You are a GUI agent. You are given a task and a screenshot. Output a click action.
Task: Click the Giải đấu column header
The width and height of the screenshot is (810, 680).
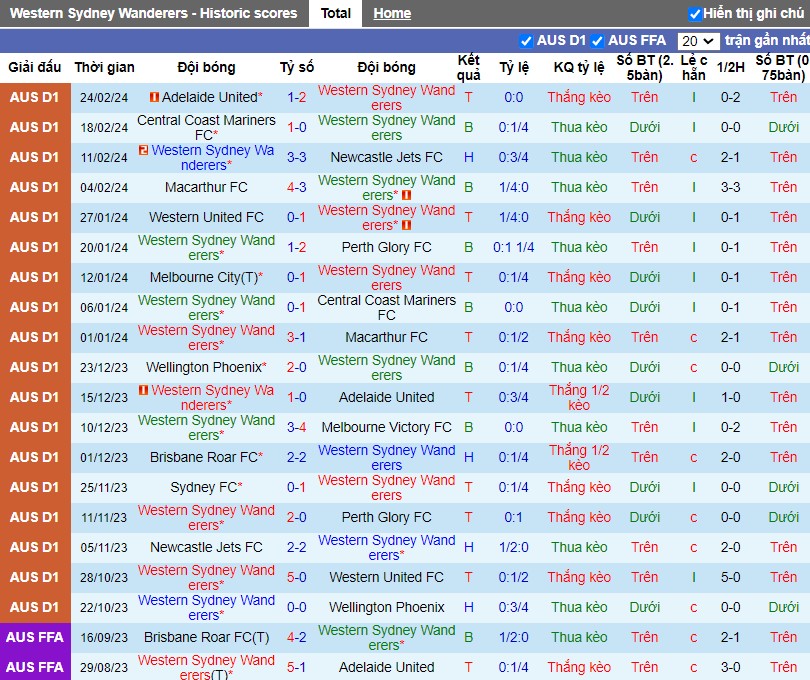(35, 67)
